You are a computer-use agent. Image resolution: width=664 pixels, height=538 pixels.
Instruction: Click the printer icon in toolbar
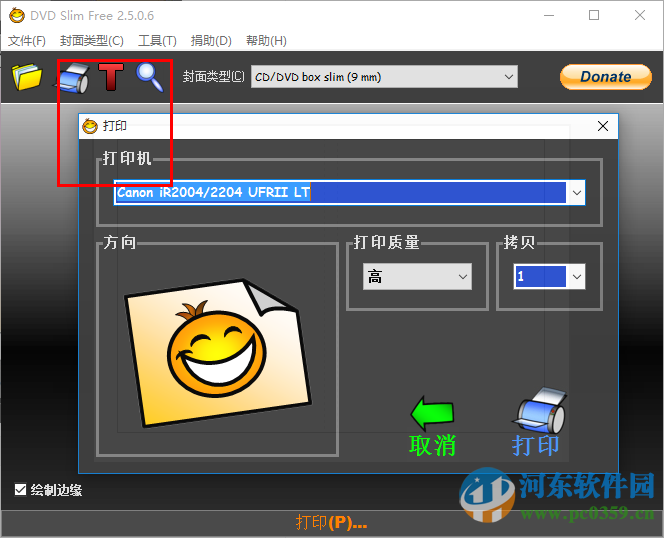tap(73, 78)
